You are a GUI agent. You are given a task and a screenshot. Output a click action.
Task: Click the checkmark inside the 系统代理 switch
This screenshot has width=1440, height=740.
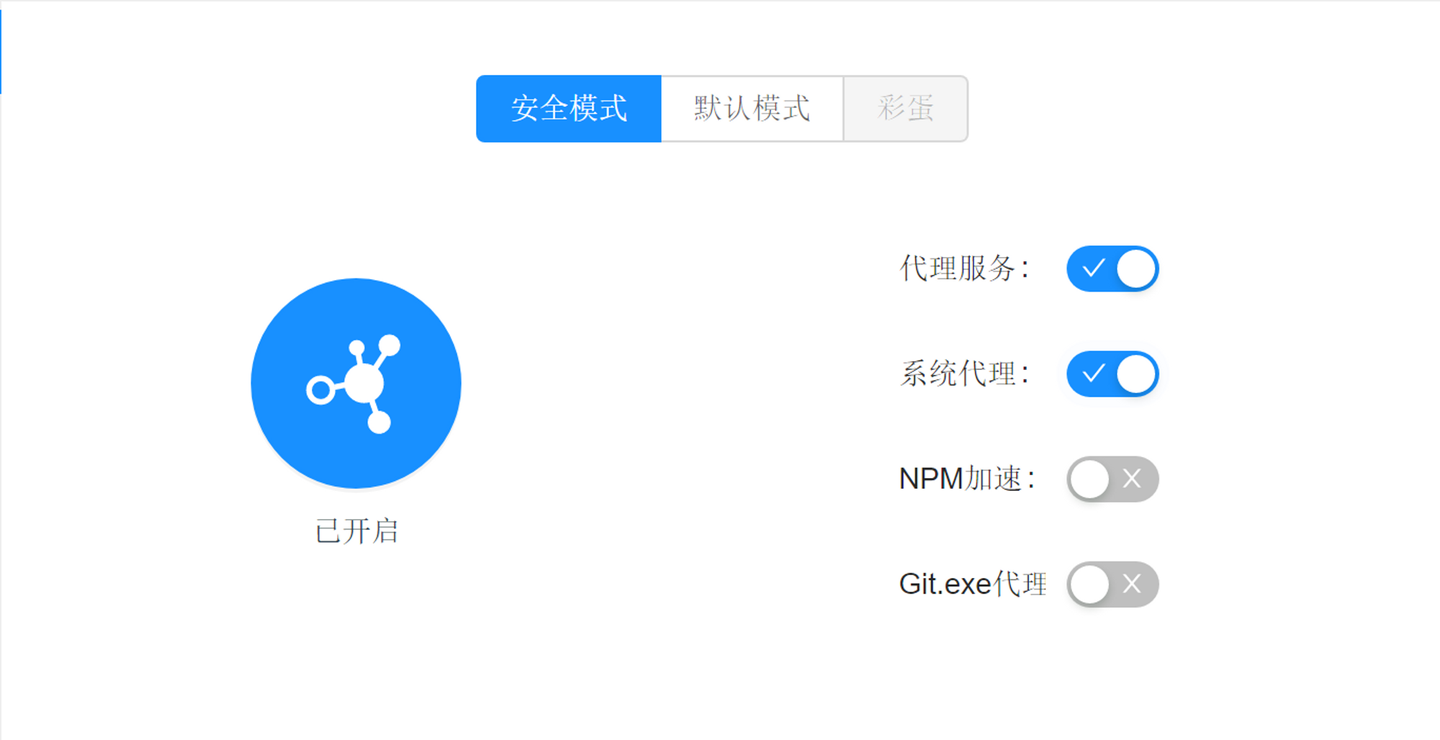click(1097, 374)
